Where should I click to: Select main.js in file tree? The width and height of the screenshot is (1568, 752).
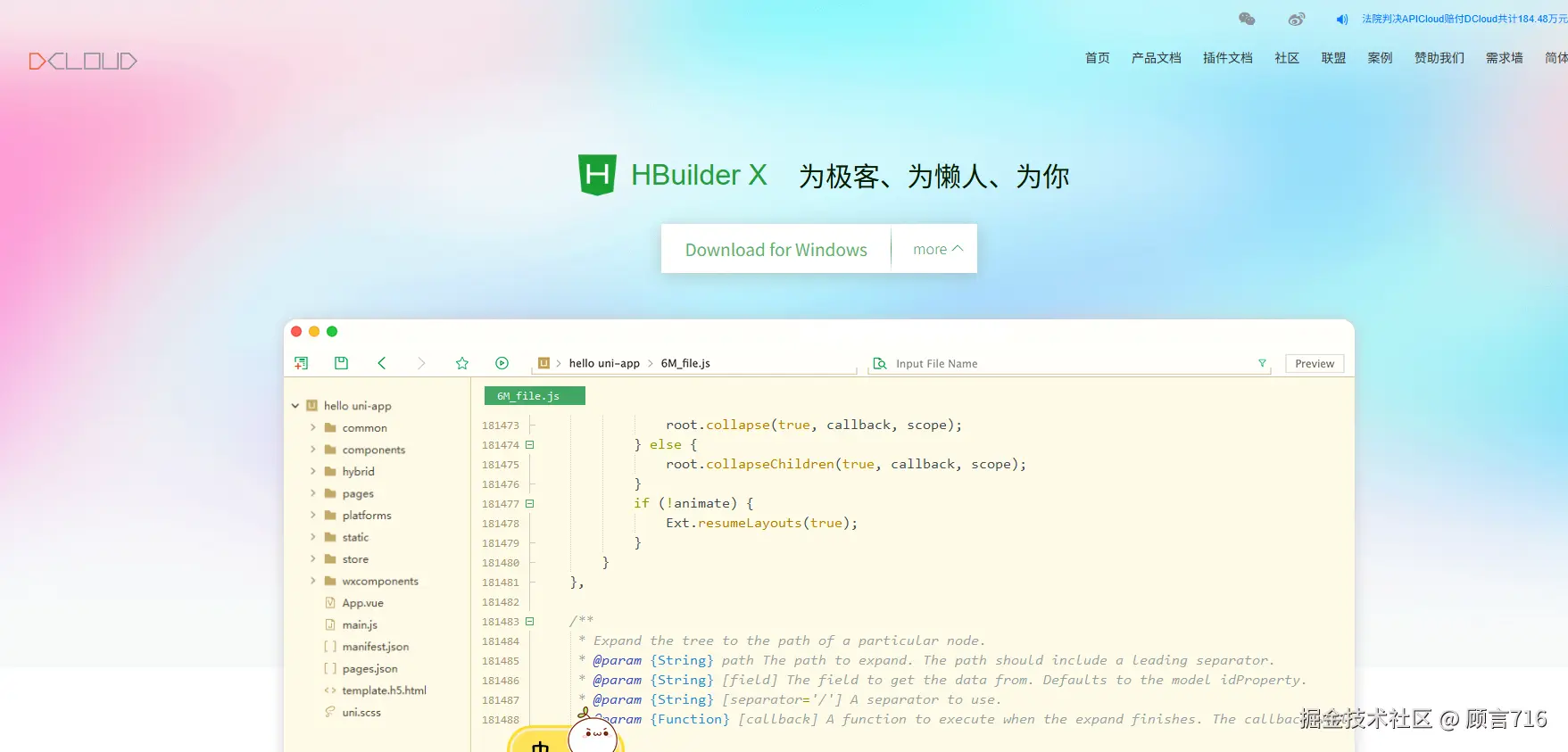click(360, 624)
